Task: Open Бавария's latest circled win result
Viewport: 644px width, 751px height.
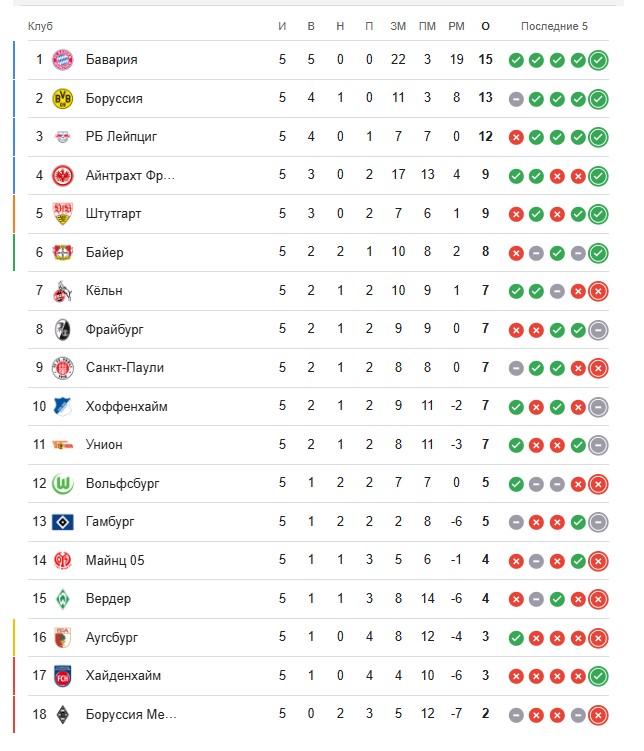Action: tap(598, 60)
